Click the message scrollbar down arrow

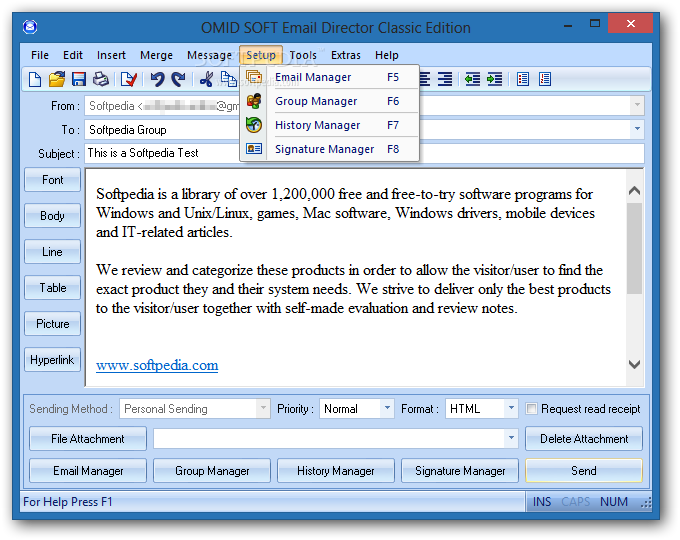(x=634, y=364)
